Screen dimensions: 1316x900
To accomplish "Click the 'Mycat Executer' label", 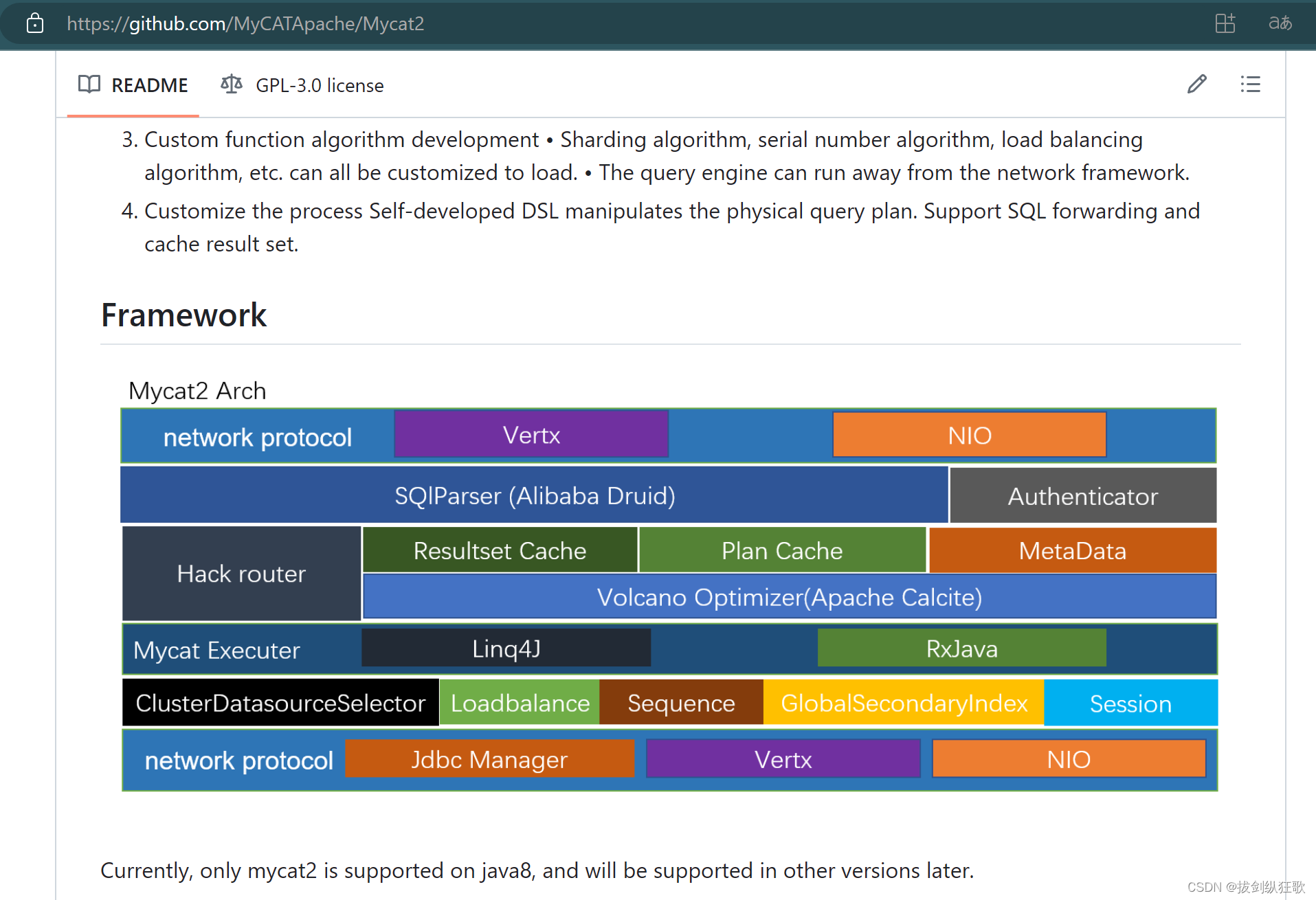I will click(x=216, y=650).
